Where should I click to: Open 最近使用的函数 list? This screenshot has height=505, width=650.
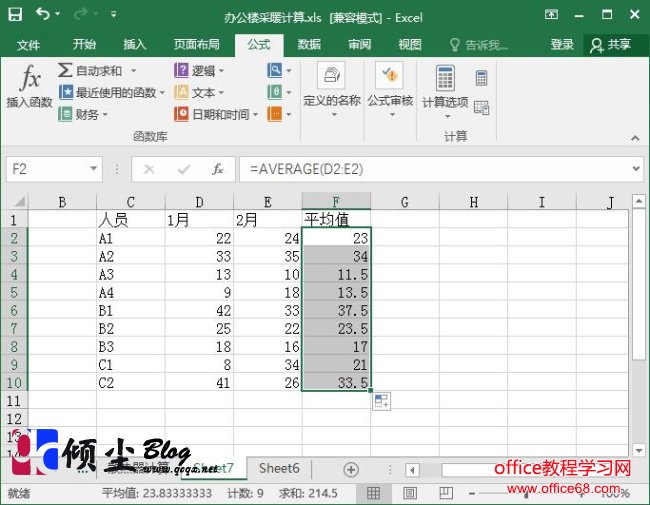coord(112,92)
